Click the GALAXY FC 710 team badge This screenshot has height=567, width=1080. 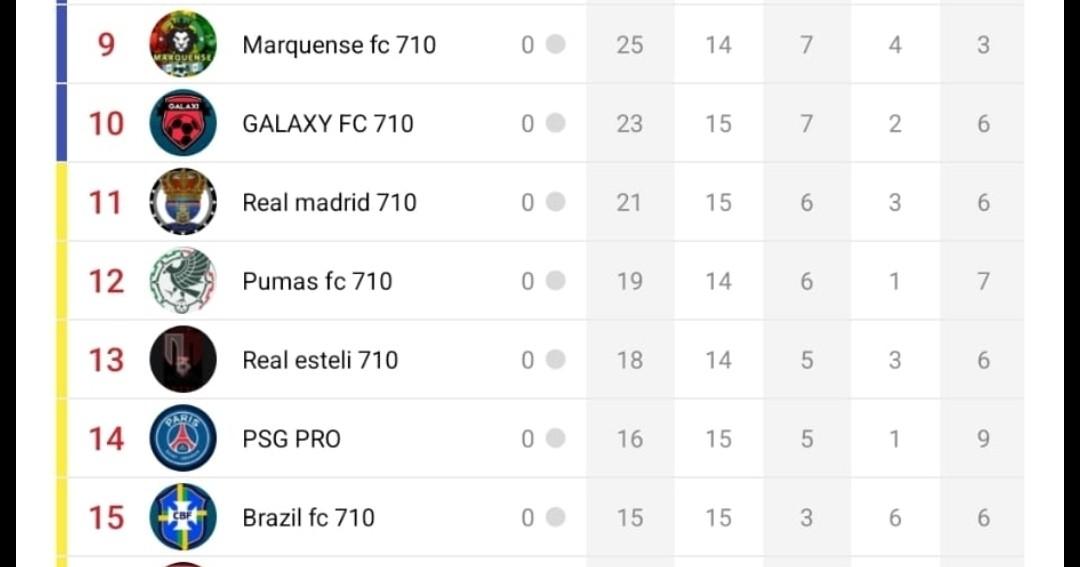(x=183, y=123)
